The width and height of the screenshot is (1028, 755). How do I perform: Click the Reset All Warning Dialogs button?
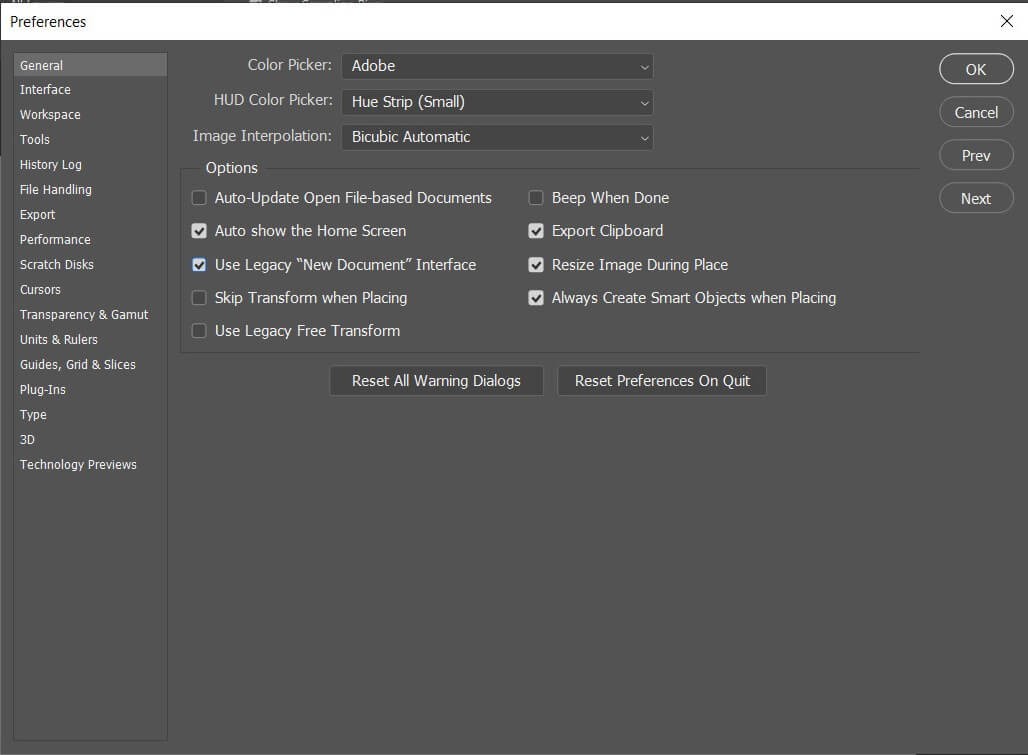pyautogui.click(x=436, y=381)
